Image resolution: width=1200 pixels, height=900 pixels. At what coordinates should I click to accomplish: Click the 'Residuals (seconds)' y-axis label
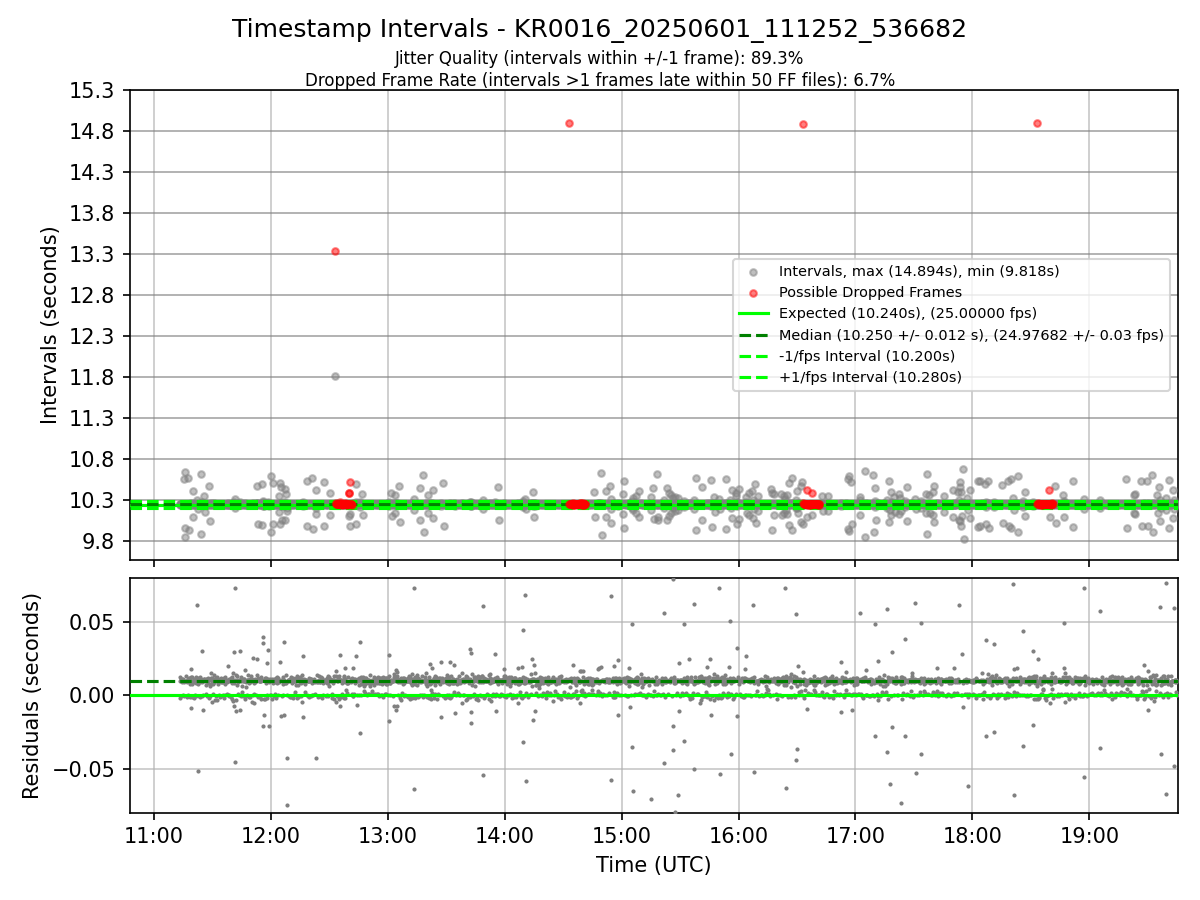point(31,696)
